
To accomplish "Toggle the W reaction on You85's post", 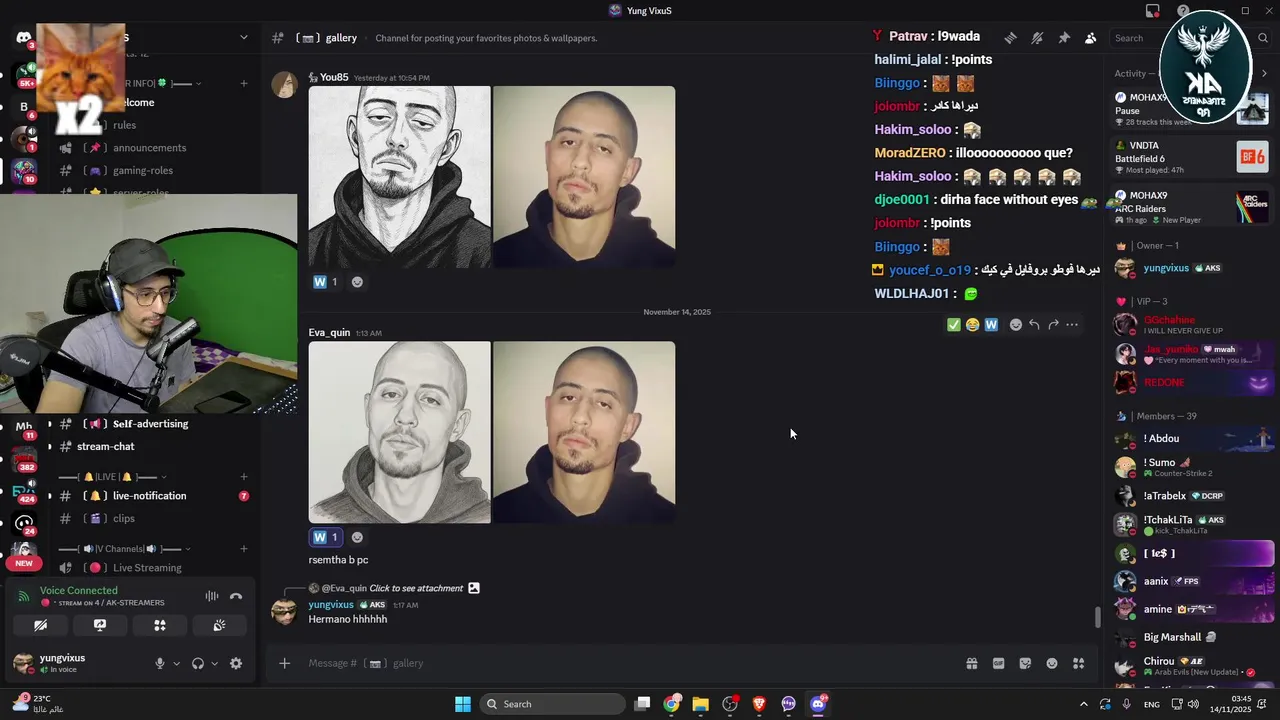I will click(x=326, y=282).
